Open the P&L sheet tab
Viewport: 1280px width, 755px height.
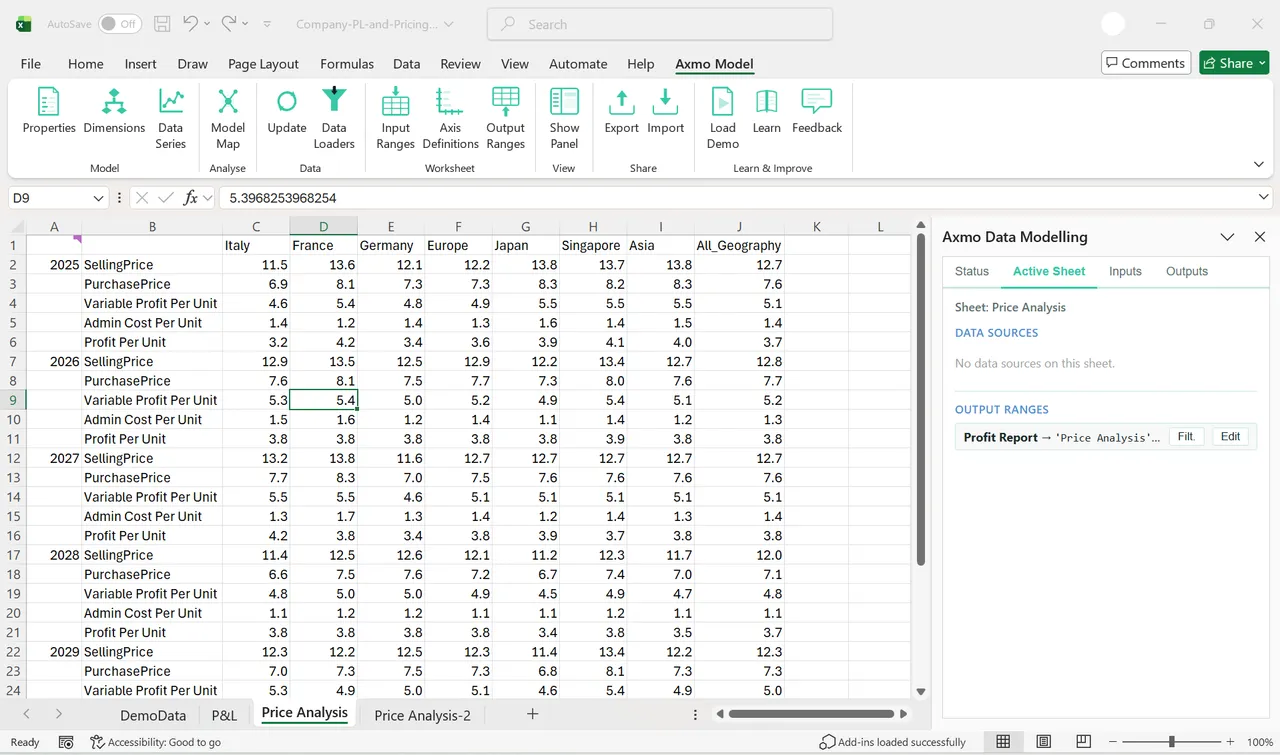click(224, 715)
